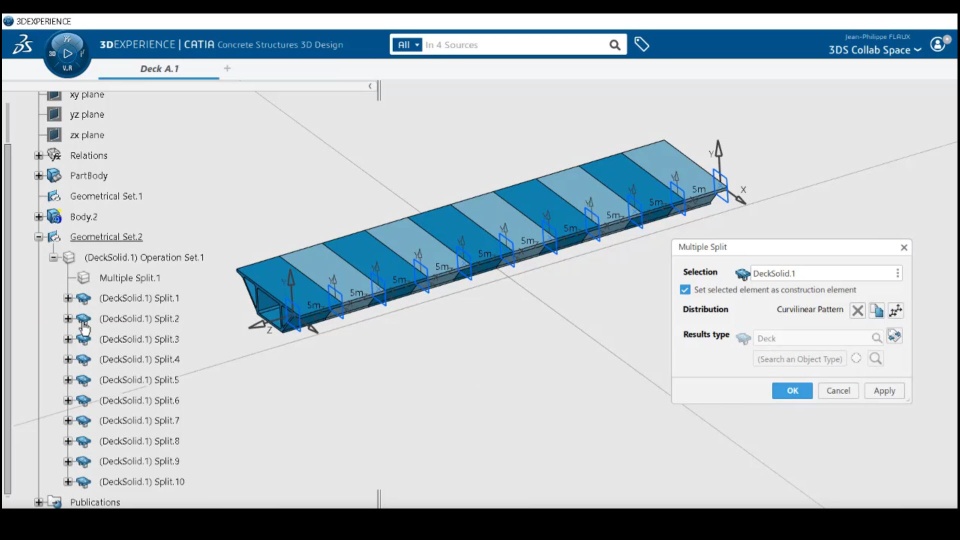This screenshot has height=540, width=960.
Task: Select (DeckSolid.1) Split.2 in tree
Action: point(139,318)
